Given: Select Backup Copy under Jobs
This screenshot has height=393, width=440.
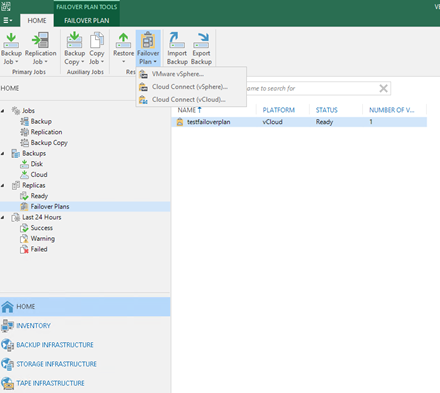Looking at the screenshot, I should (x=49, y=143).
